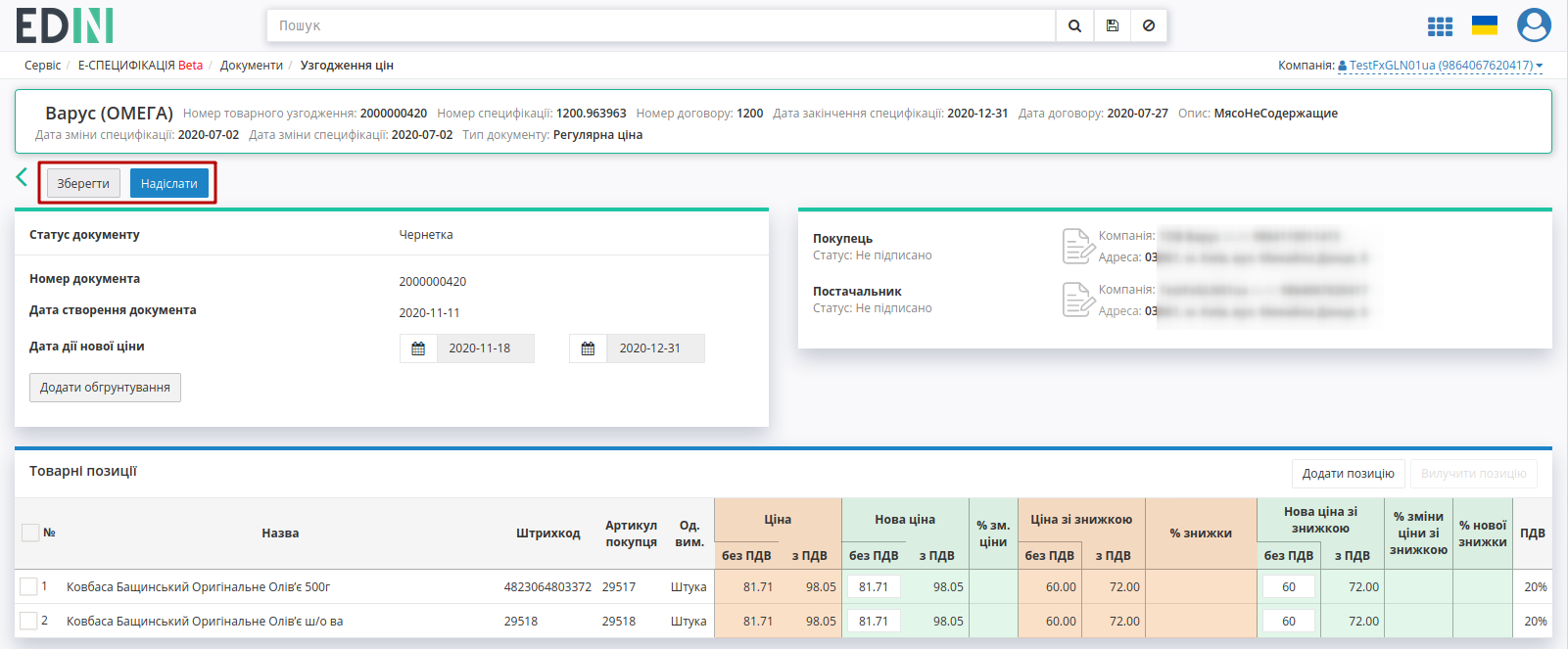
Task: Open calendar icon for start date 2020-11-18
Action: (418, 348)
